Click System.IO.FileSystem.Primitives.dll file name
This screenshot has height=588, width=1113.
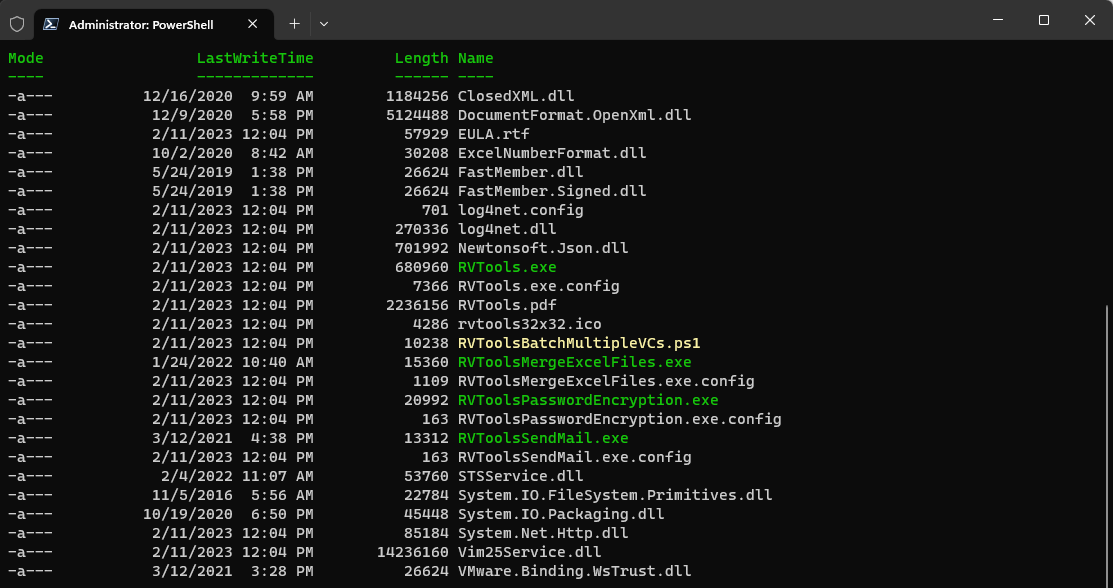(615, 496)
